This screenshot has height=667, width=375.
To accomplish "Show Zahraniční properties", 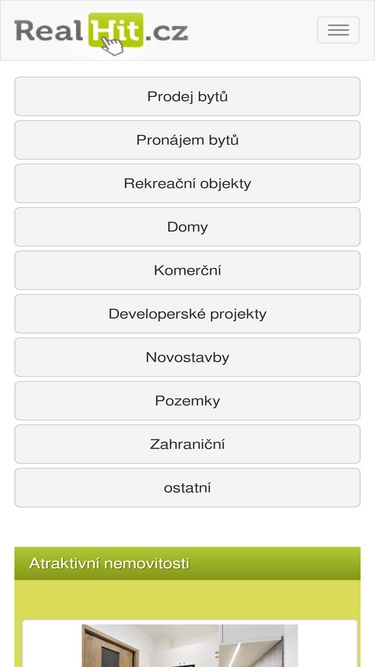I will click(188, 444).
